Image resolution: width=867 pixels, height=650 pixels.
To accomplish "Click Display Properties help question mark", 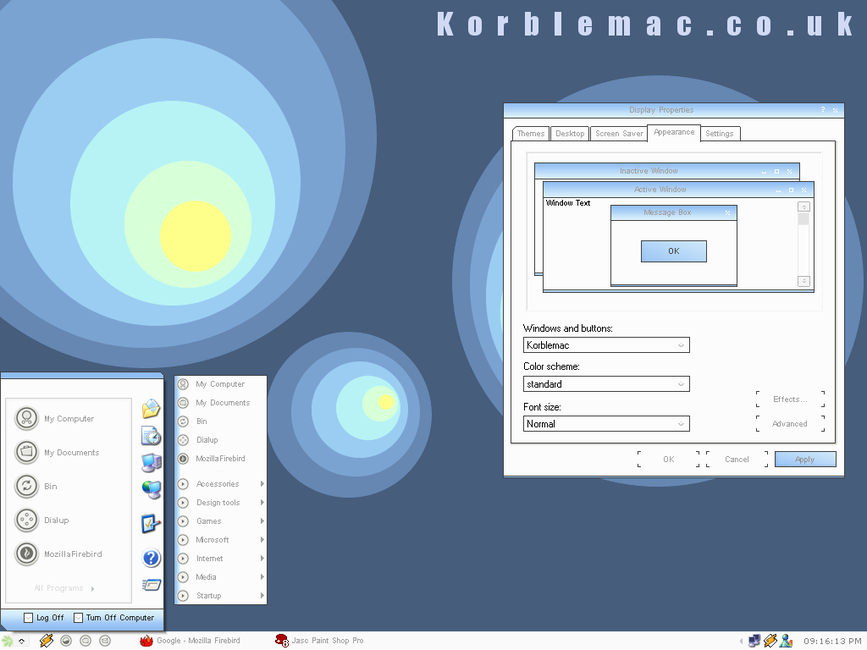I will [x=823, y=109].
